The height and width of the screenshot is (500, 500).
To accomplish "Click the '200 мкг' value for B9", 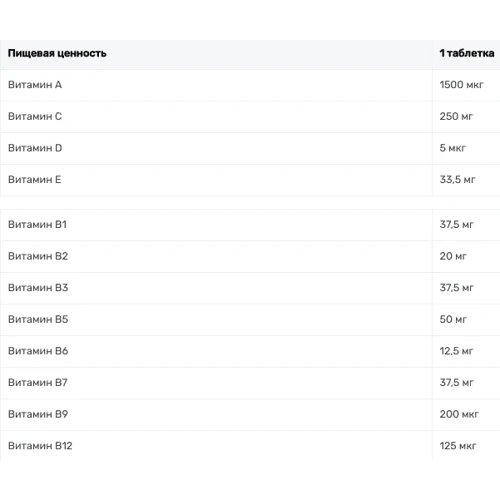I will pyautogui.click(x=459, y=414).
